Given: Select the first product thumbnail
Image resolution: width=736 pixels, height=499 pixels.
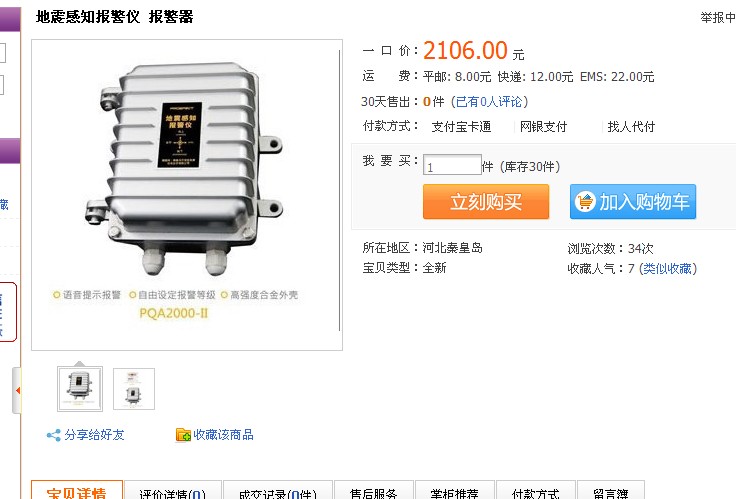Looking at the screenshot, I should (x=80, y=389).
